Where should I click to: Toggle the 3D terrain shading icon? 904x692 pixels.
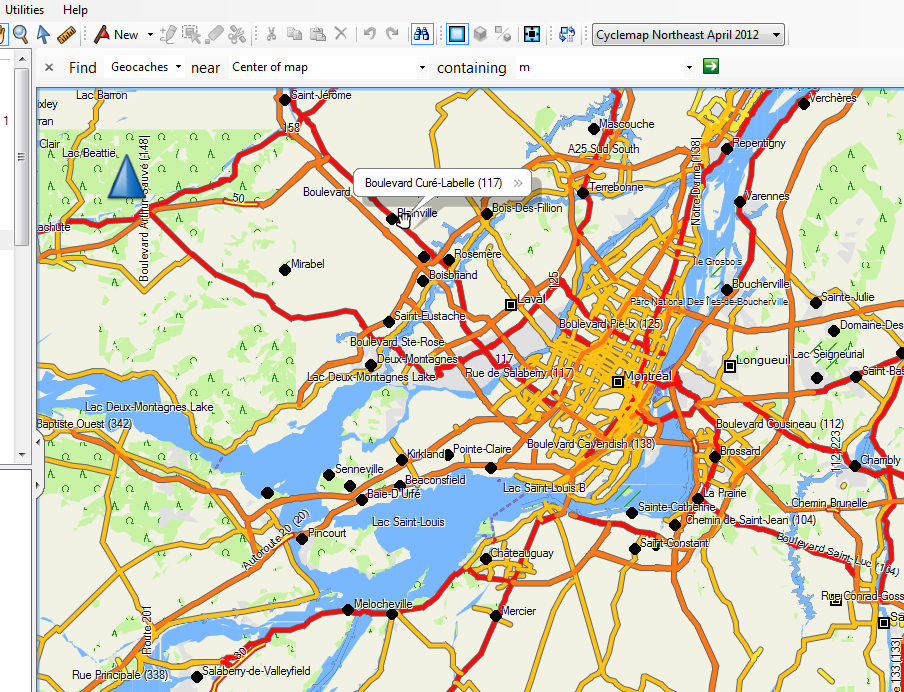click(481, 34)
